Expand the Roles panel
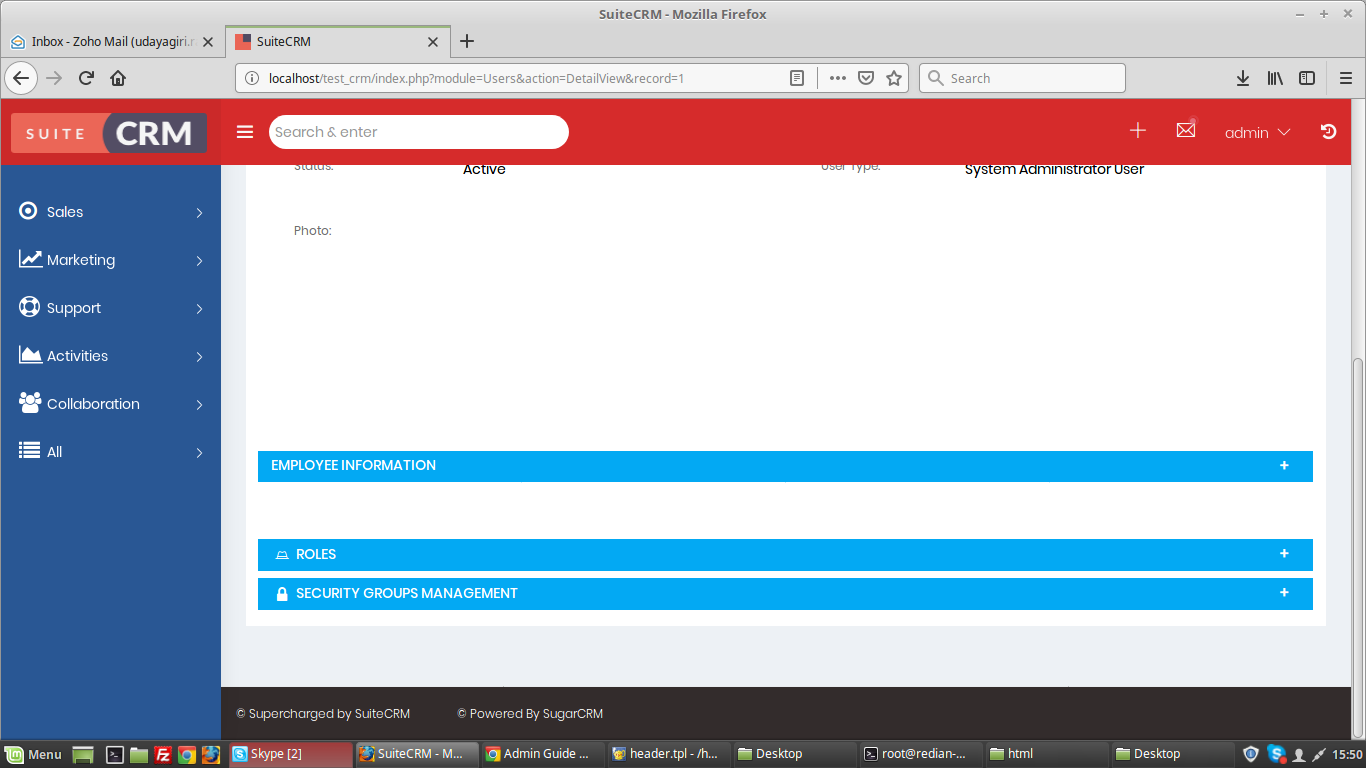1366x768 pixels. pos(785,555)
